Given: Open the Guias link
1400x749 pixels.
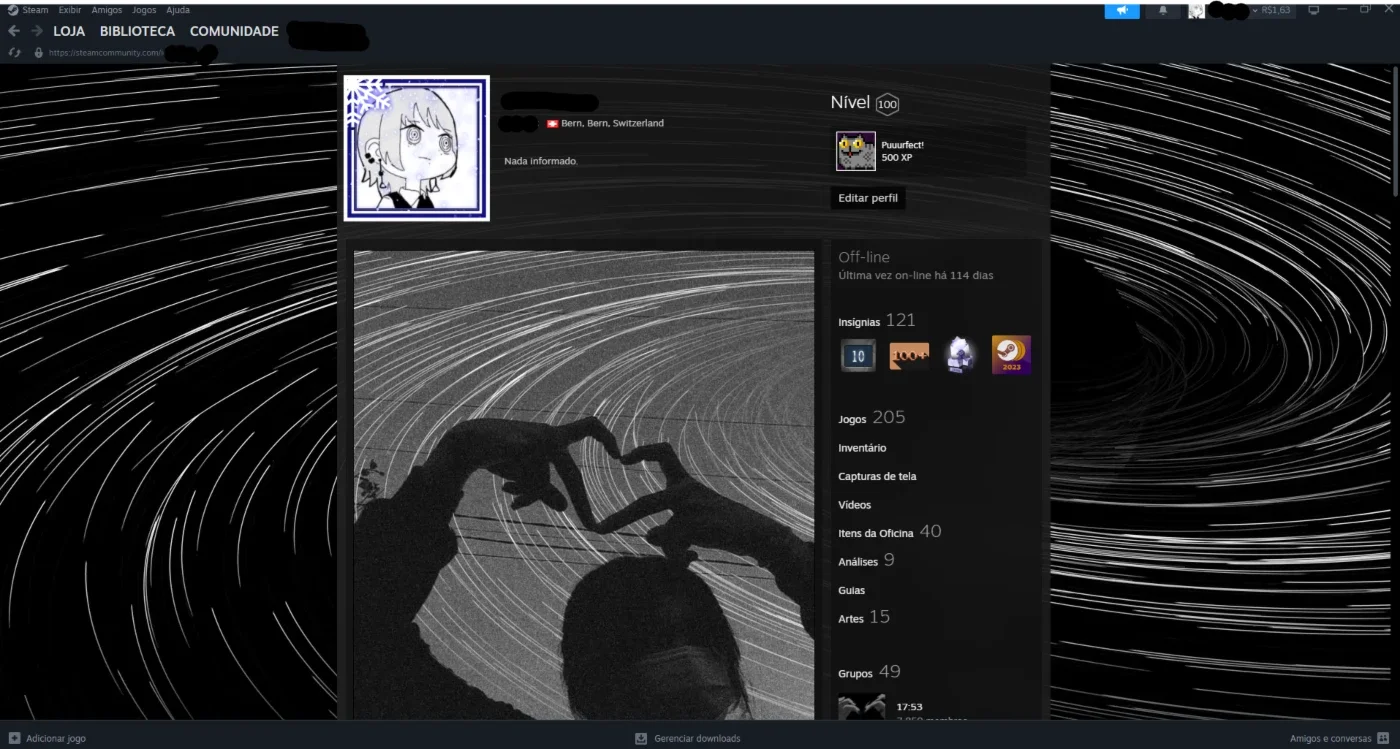Looking at the screenshot, I should [852, 590].
